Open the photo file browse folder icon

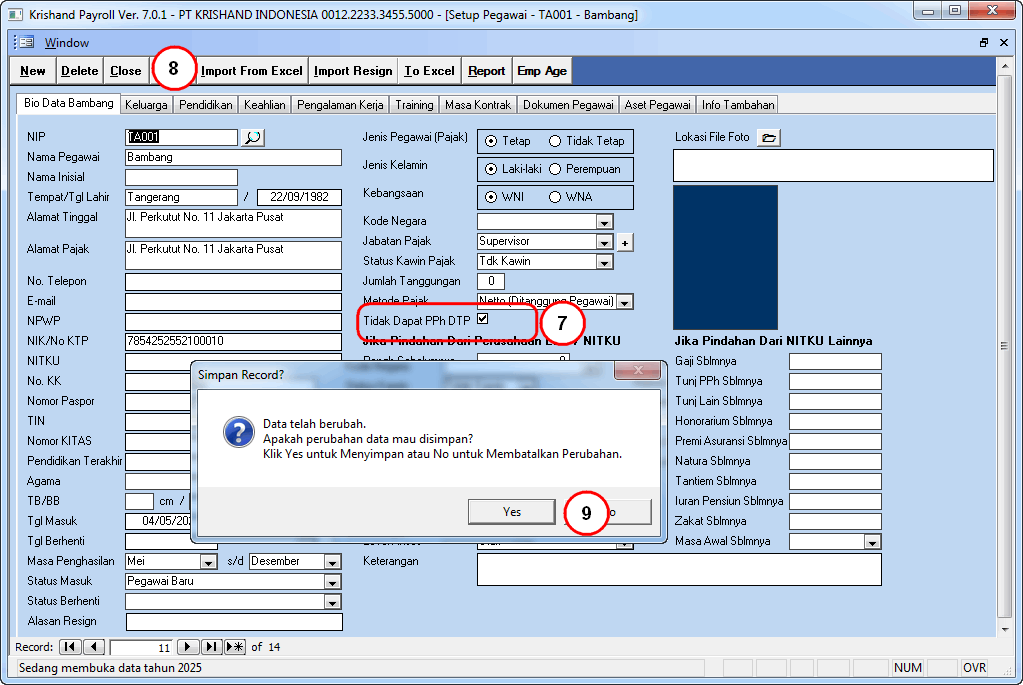(768, 137)
